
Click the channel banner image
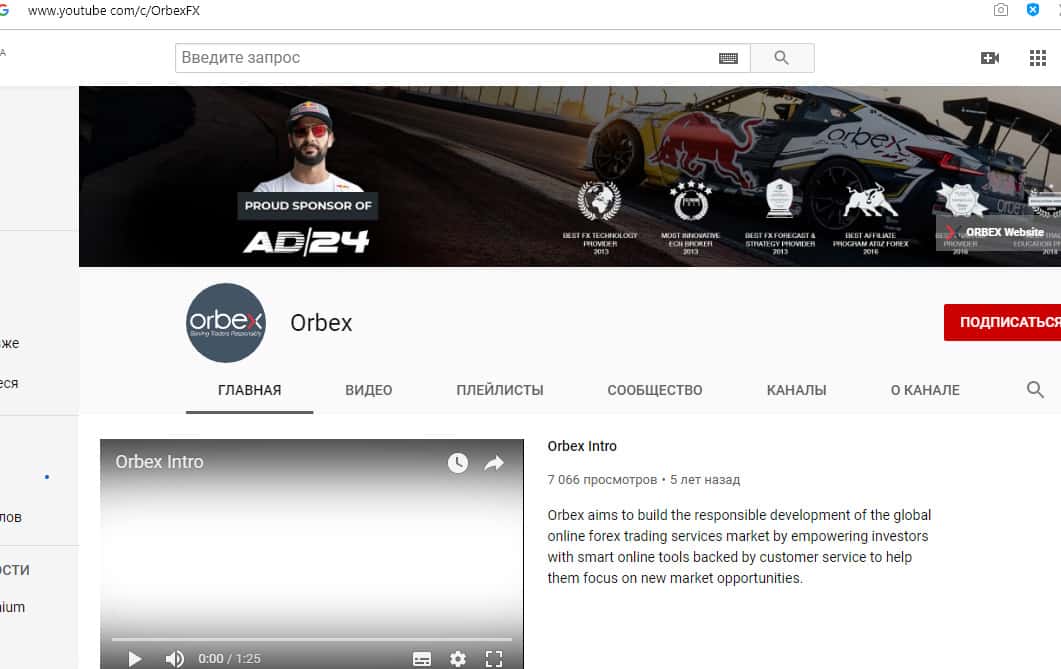click(570, 176)
